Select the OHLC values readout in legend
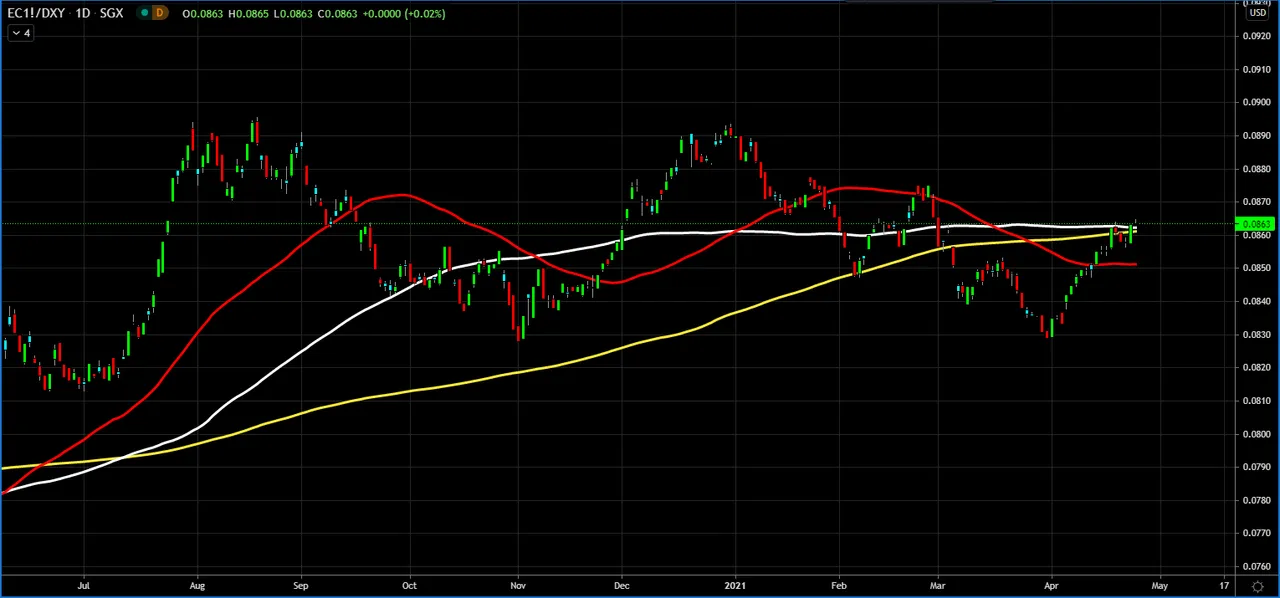1280x598 pixels. [x=270, y=13]
